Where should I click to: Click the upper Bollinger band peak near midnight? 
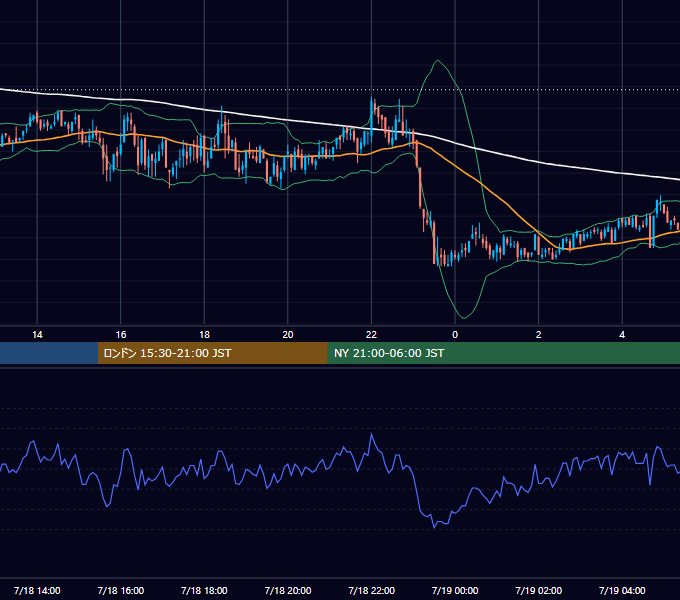tap(438, 60)
